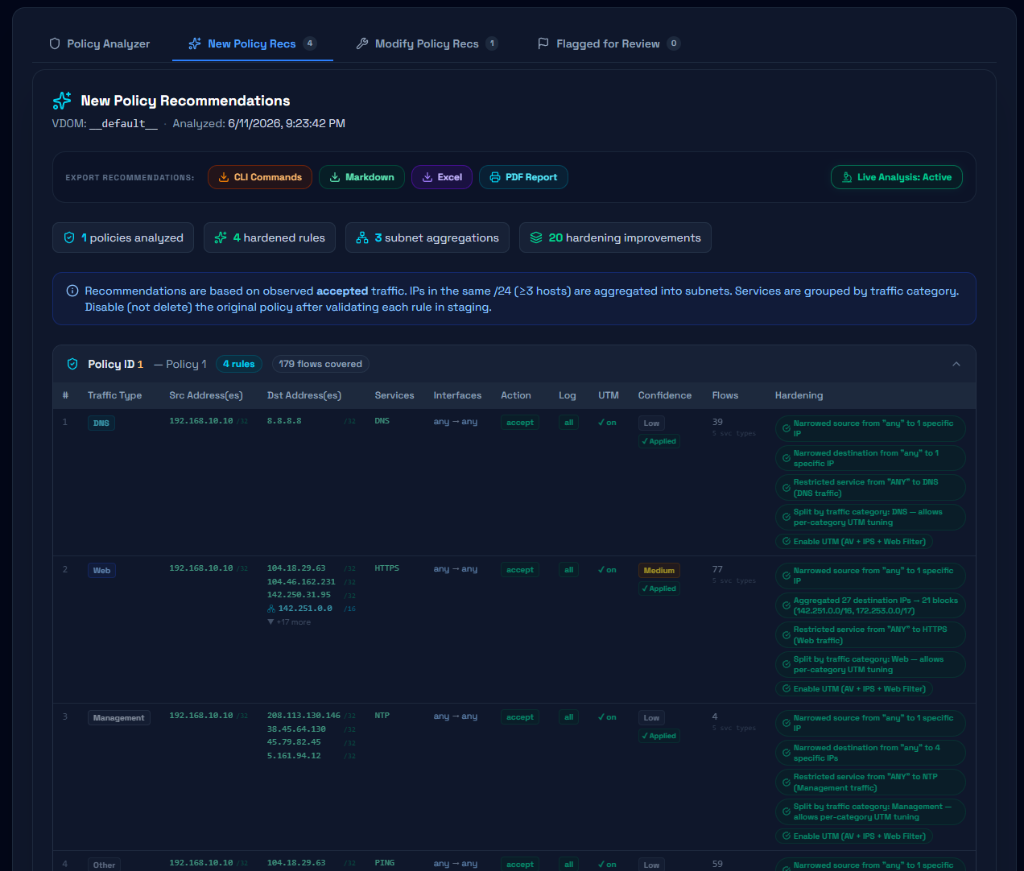Click 'Aggregated 27 destination IPs' hardening tag
This screenshot has width=1024, height=871.
871,605
